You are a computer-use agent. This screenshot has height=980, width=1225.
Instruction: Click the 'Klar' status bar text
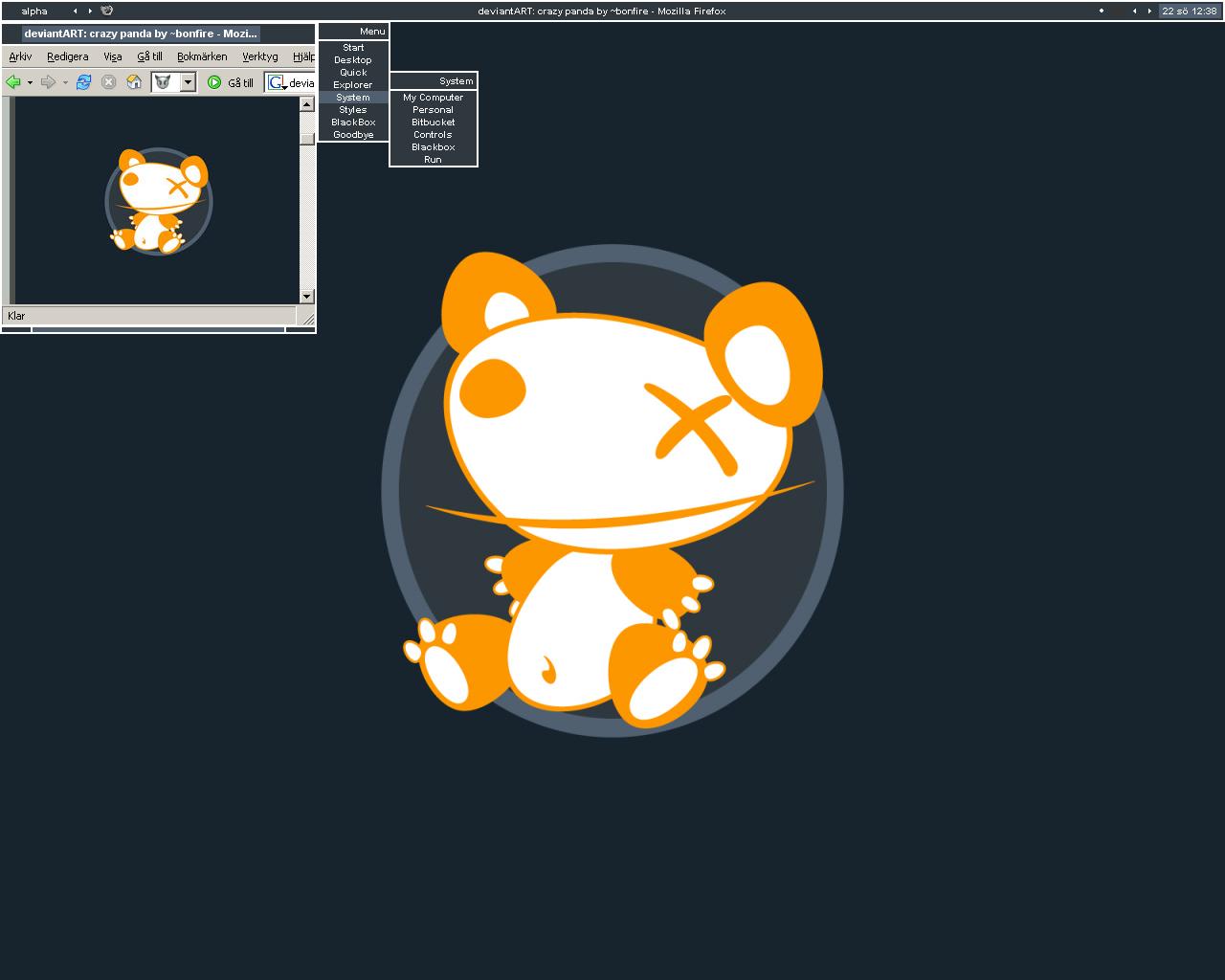16,316
